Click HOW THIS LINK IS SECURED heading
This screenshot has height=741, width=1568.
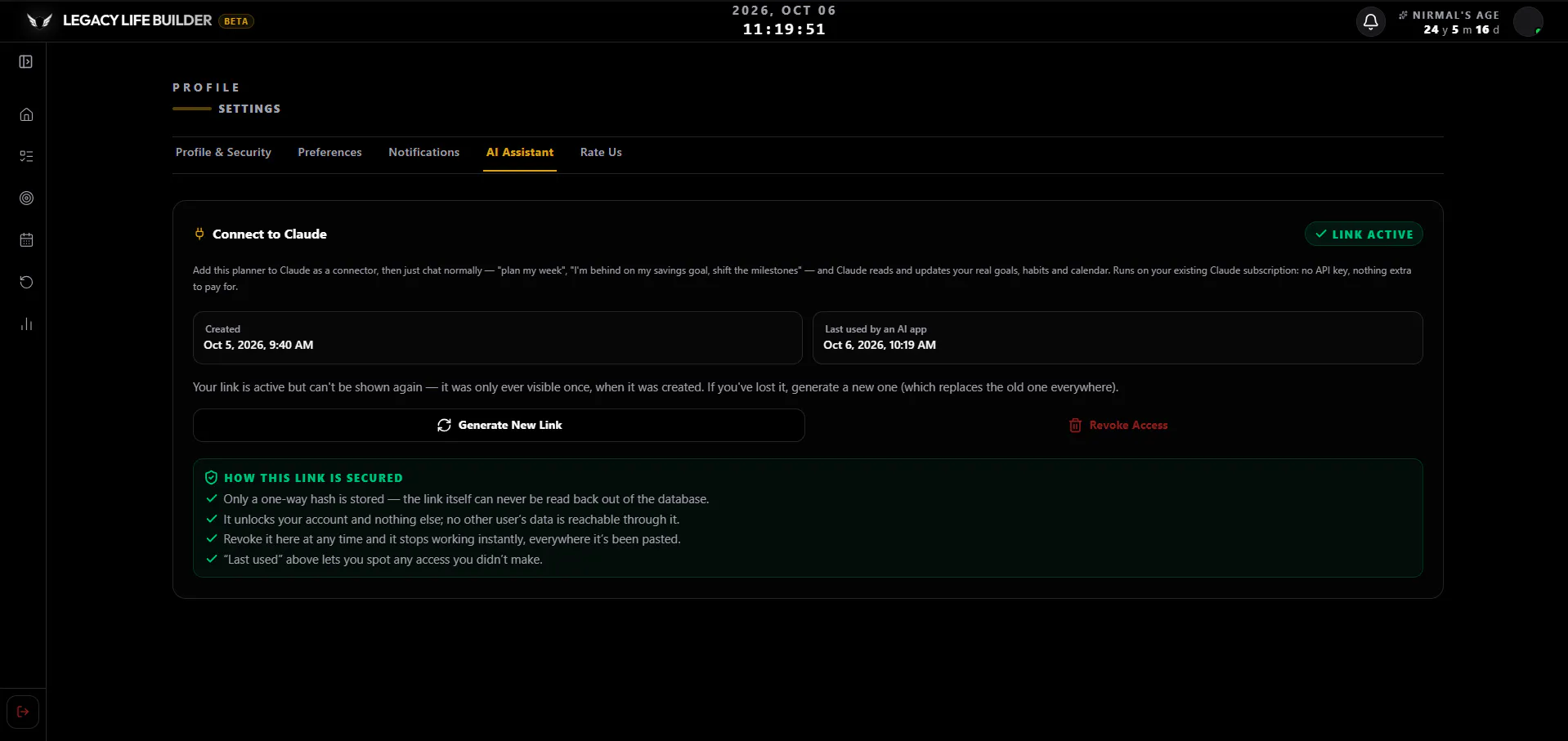[x=313, y=478]
